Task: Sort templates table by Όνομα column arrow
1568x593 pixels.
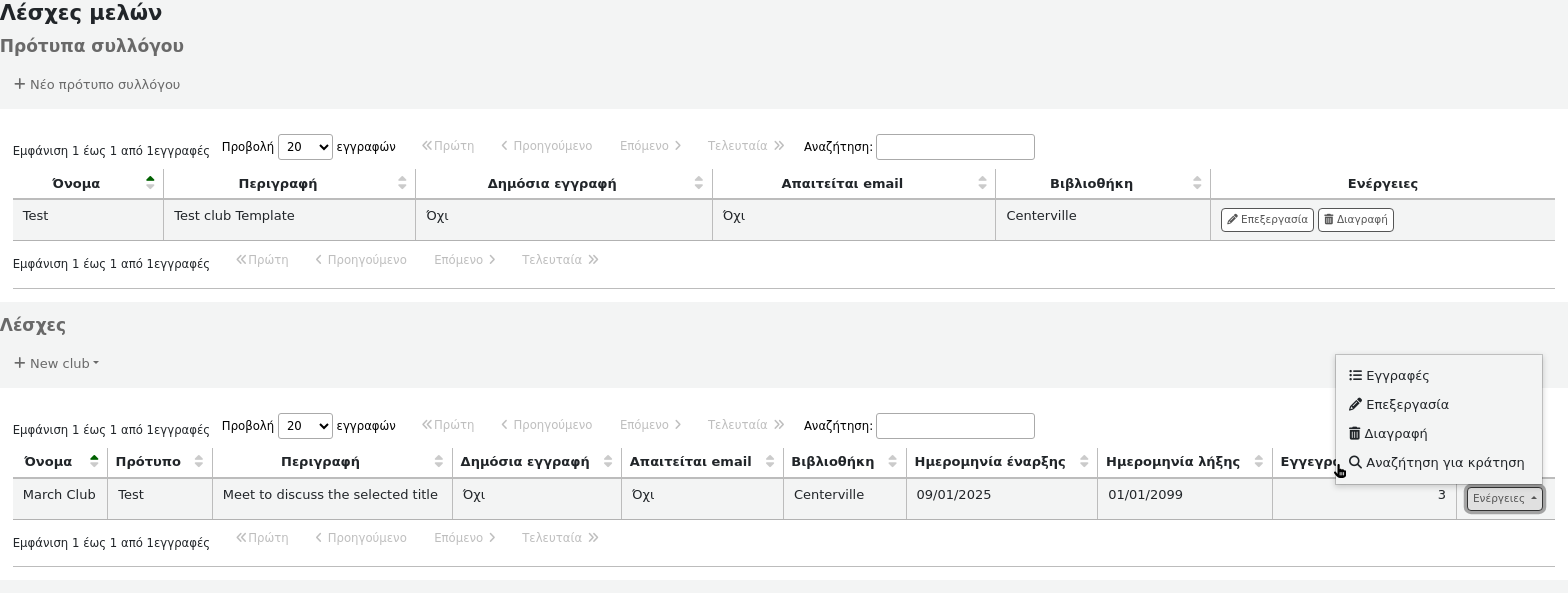Action: [x=150, y=183]
